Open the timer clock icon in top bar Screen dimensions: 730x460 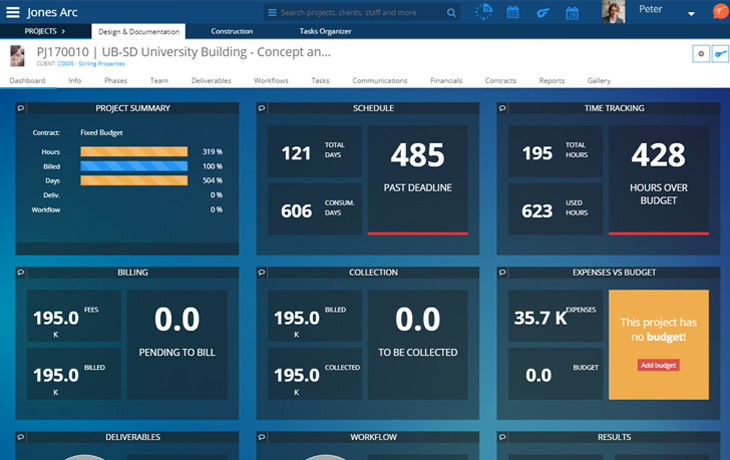tap(484, 12)
